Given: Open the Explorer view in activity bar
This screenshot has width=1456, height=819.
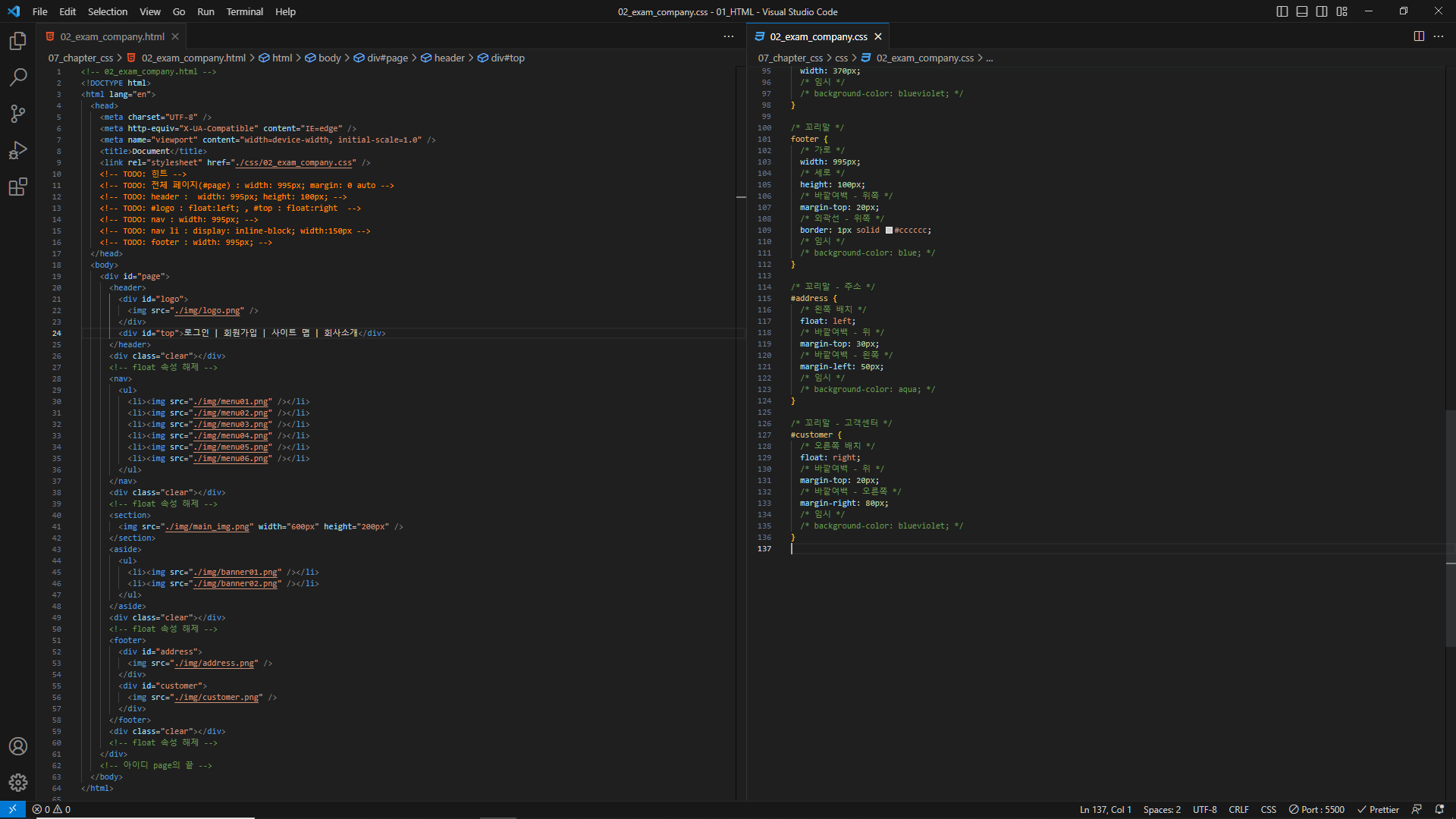Looking at the screenshot, I should 18,41.
